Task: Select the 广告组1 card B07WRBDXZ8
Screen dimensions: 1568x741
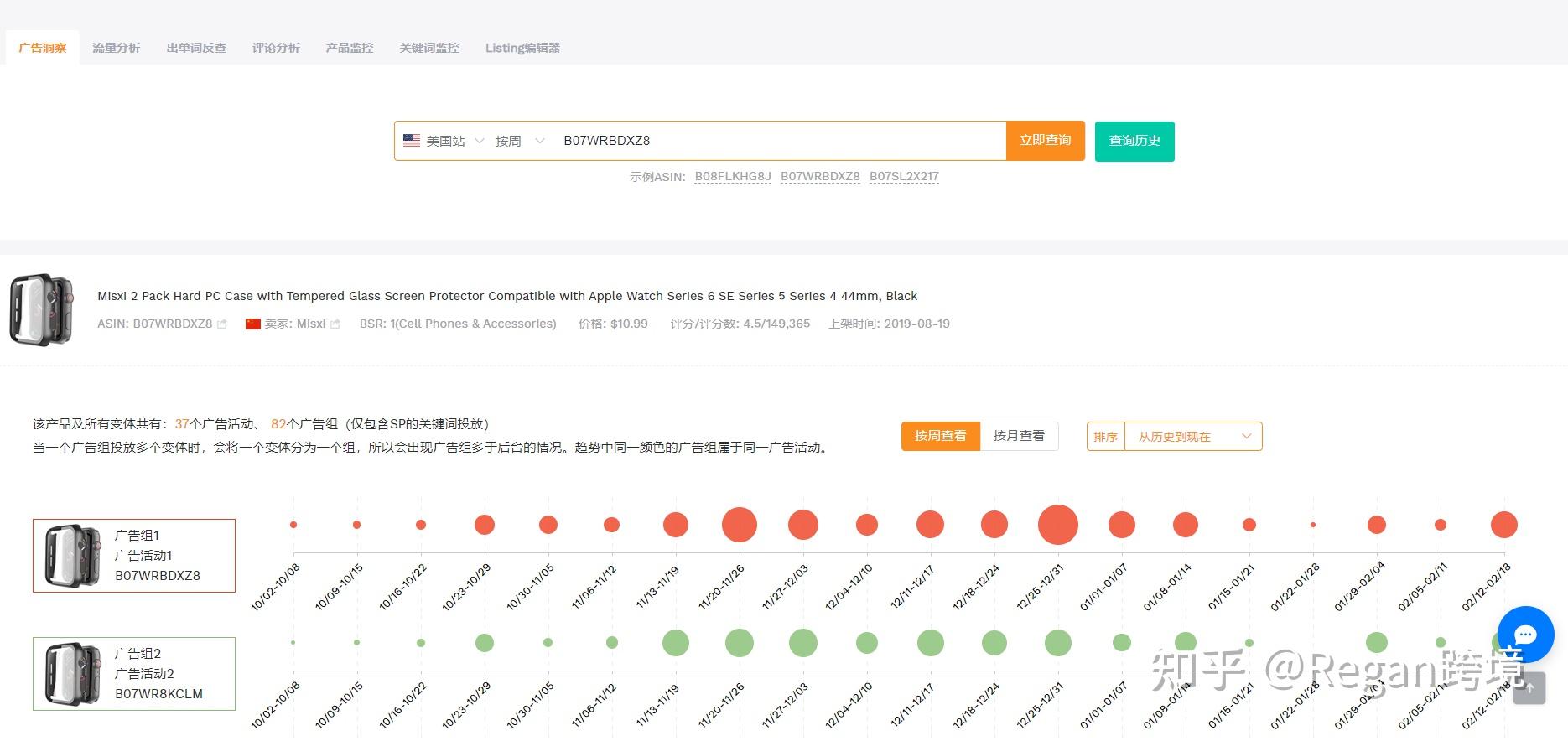Action: (x=134, y=556)
